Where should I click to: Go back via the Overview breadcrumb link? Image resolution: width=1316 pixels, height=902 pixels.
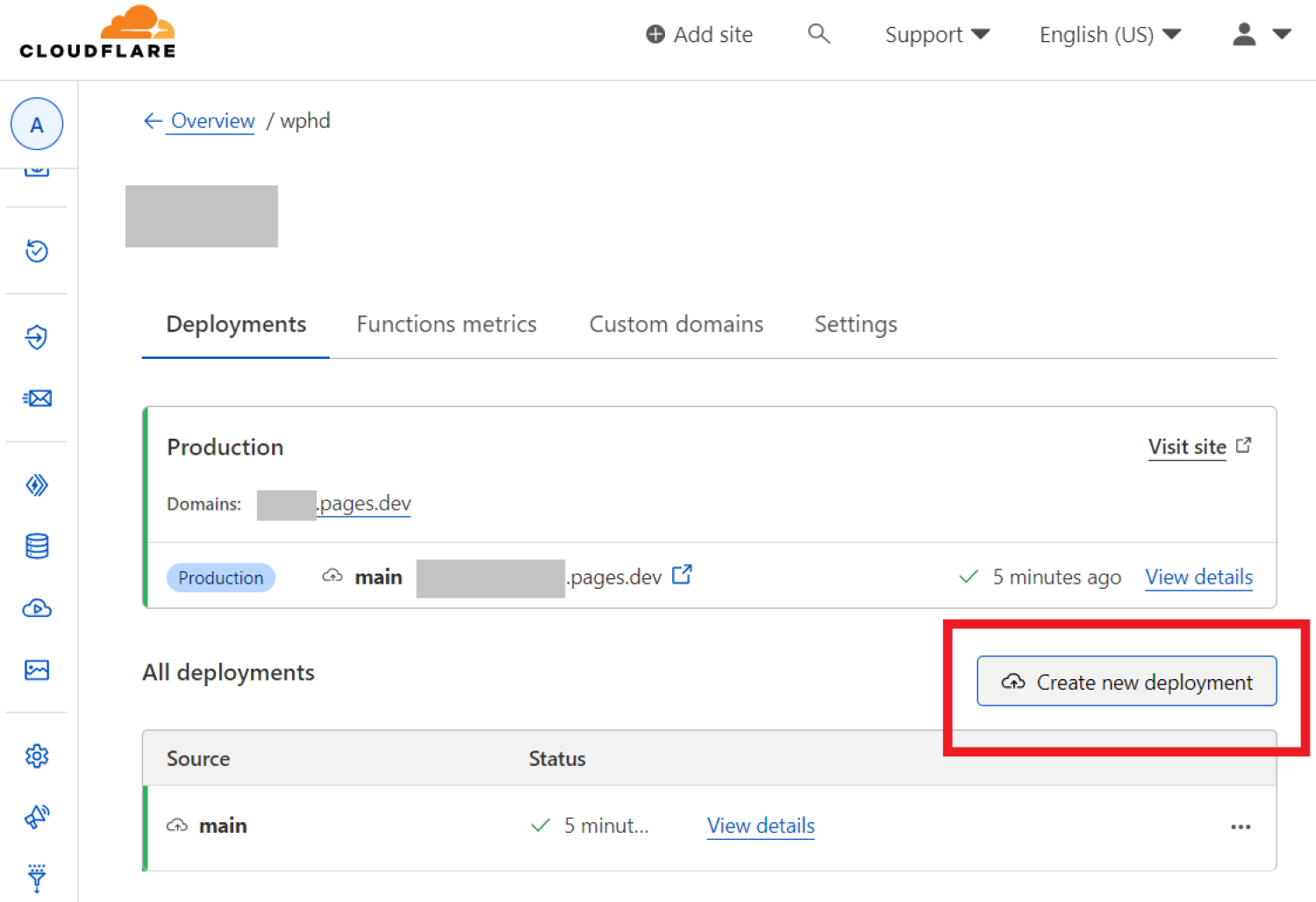(211, 121)
